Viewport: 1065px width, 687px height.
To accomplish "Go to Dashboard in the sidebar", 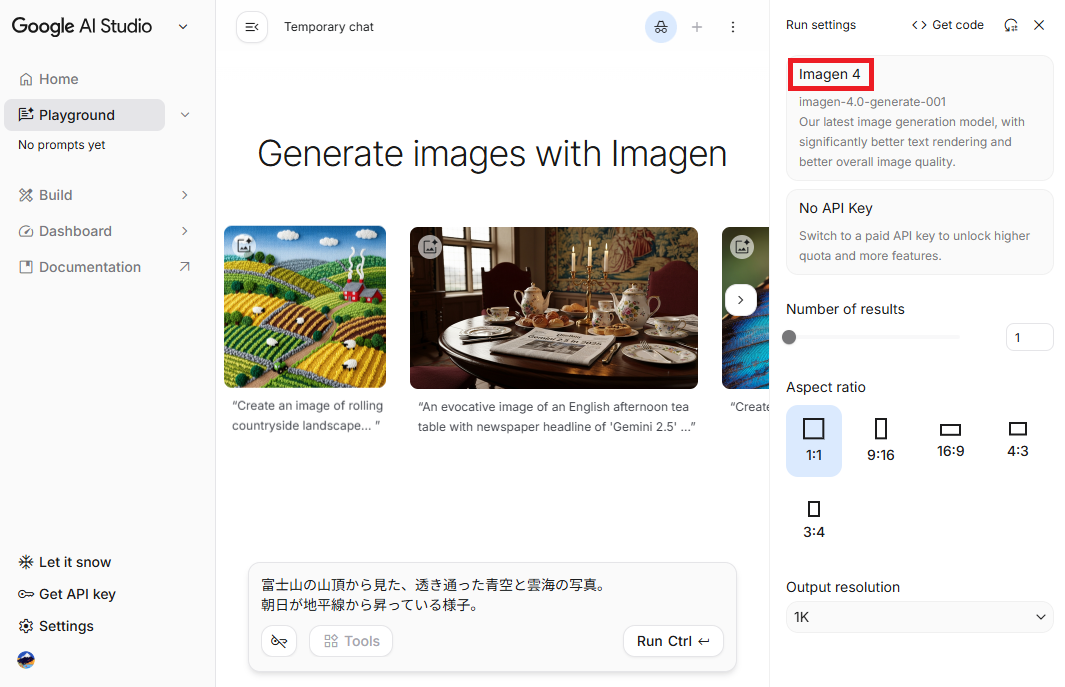I will 75,231.
